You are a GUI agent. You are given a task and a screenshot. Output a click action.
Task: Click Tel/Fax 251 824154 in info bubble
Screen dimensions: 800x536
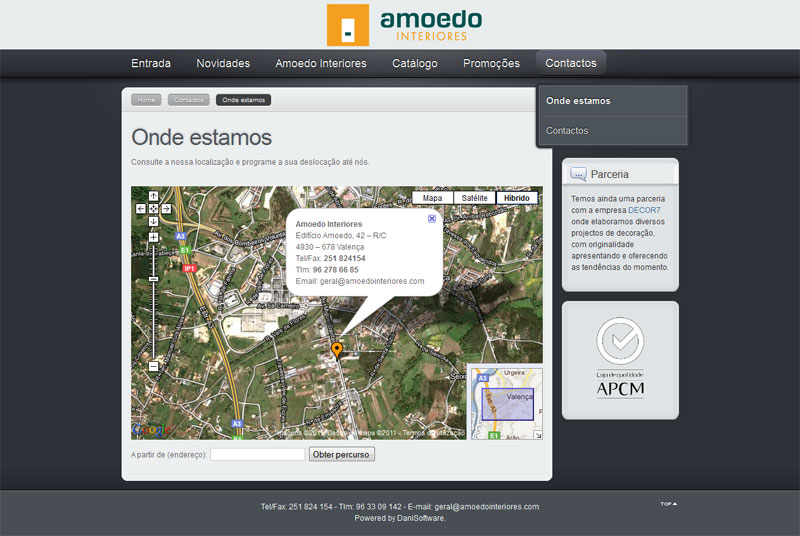pos(330,258)
